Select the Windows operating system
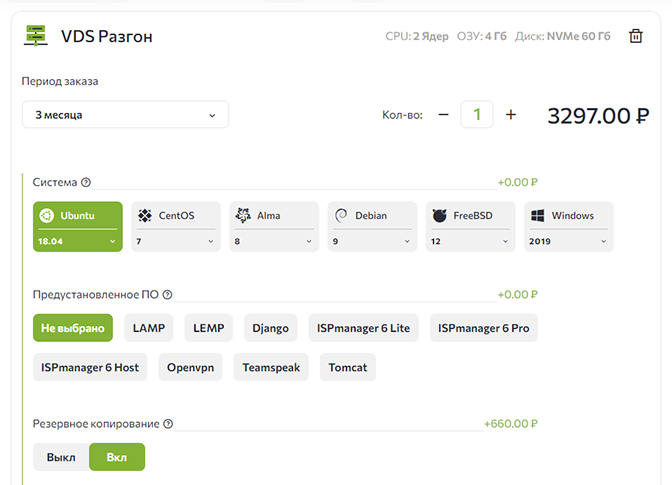 coord(570,216)
